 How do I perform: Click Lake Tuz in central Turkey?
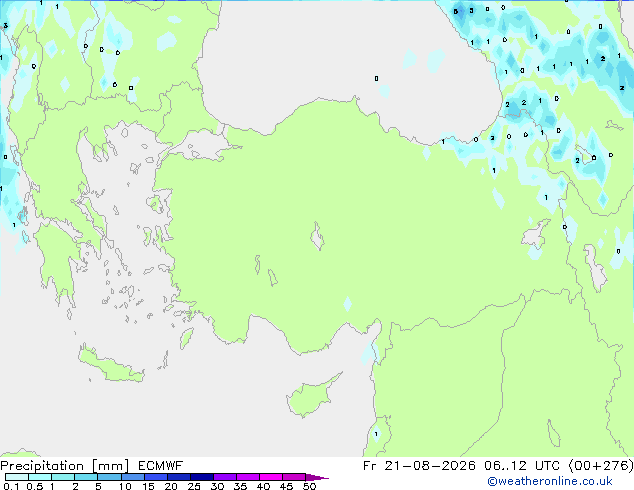(317, 236)
